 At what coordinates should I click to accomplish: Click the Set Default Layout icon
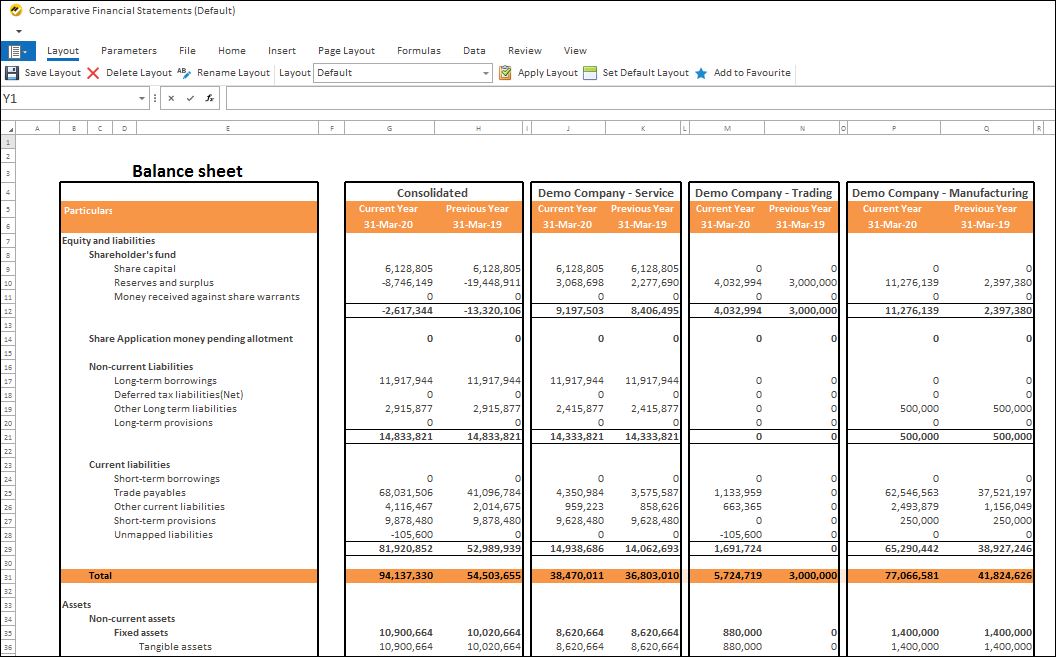(x=590, y=72)
